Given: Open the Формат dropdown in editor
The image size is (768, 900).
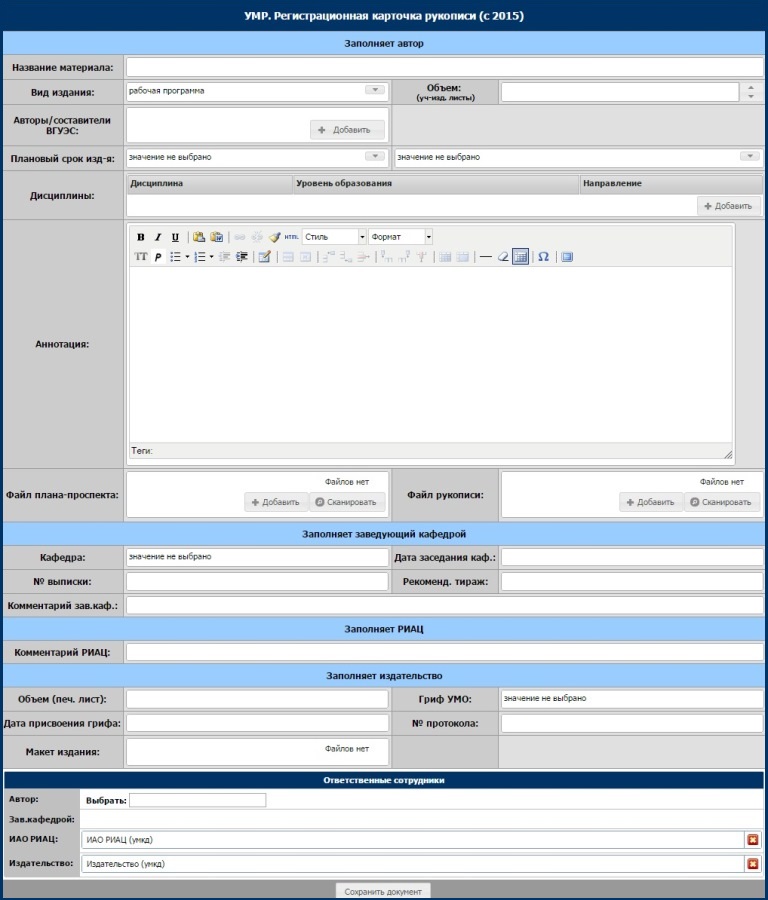Looking at the screenshot, I should tap(428, 237).
